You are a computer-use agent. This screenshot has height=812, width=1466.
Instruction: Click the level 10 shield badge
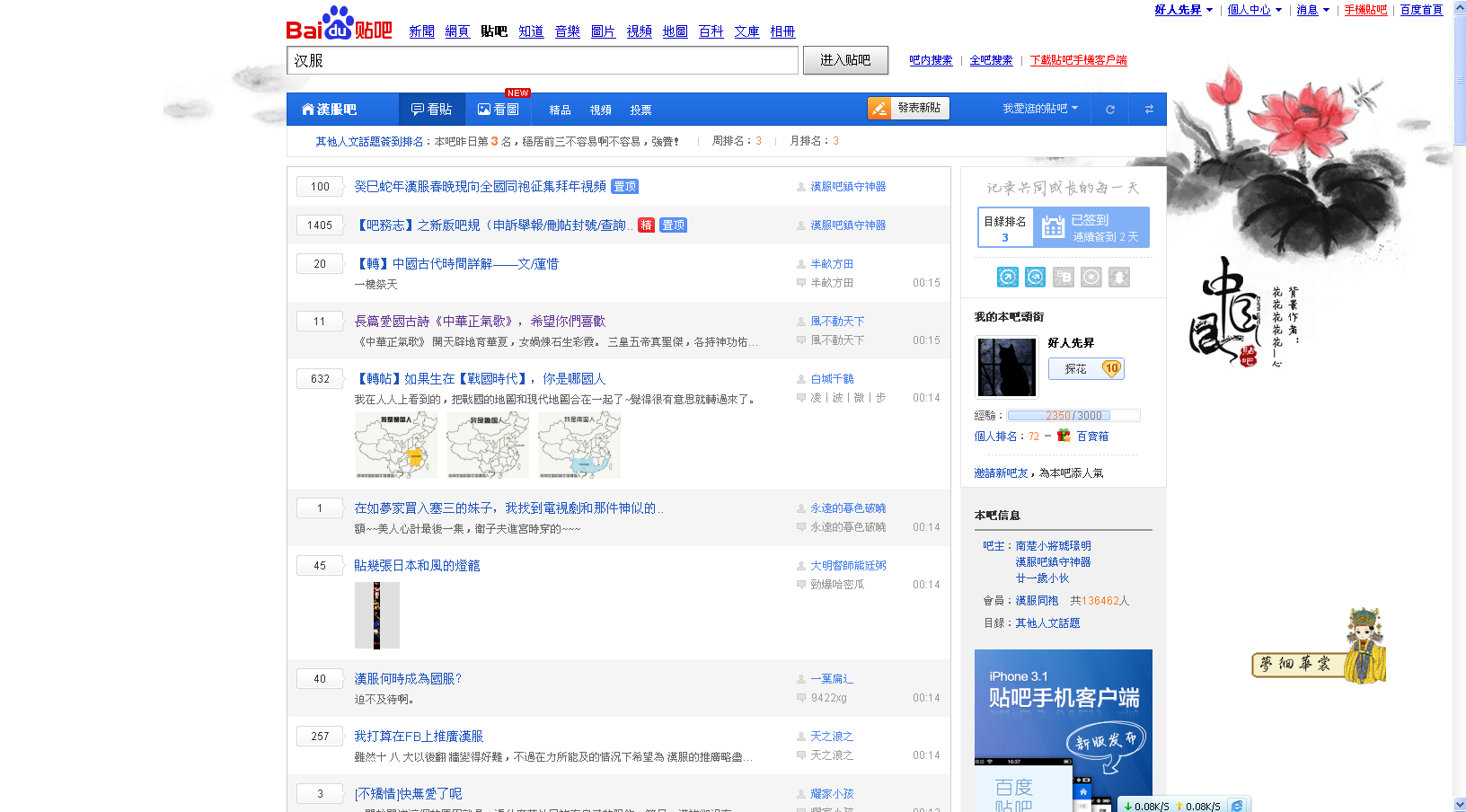[1112, 368]
